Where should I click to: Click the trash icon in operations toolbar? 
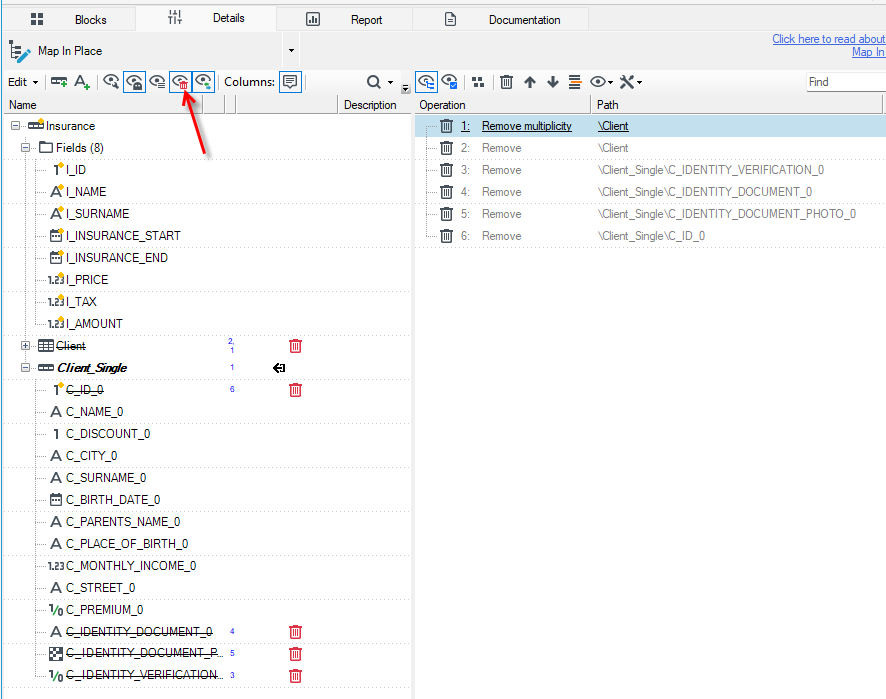click(x=506, y=82)
